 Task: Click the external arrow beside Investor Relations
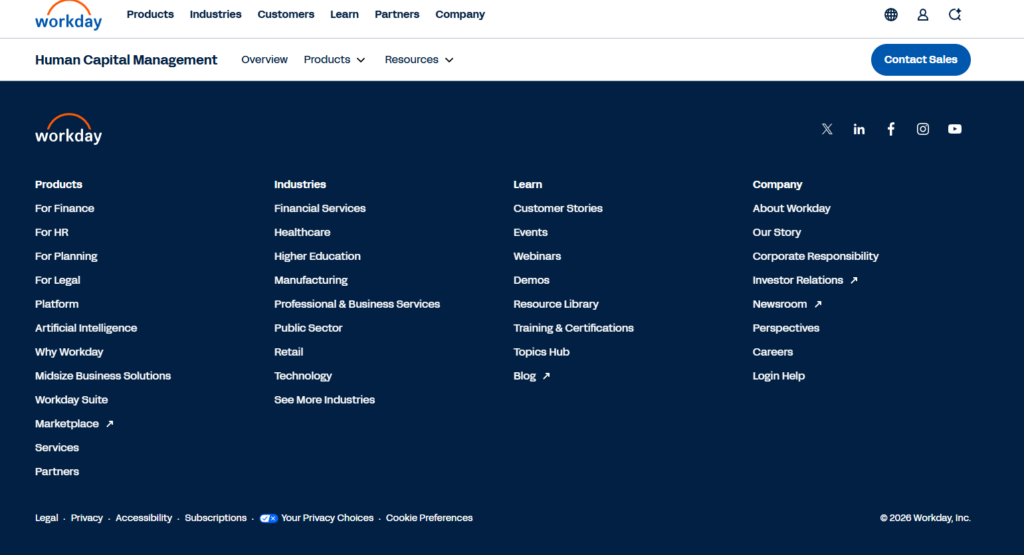(854, 280)
